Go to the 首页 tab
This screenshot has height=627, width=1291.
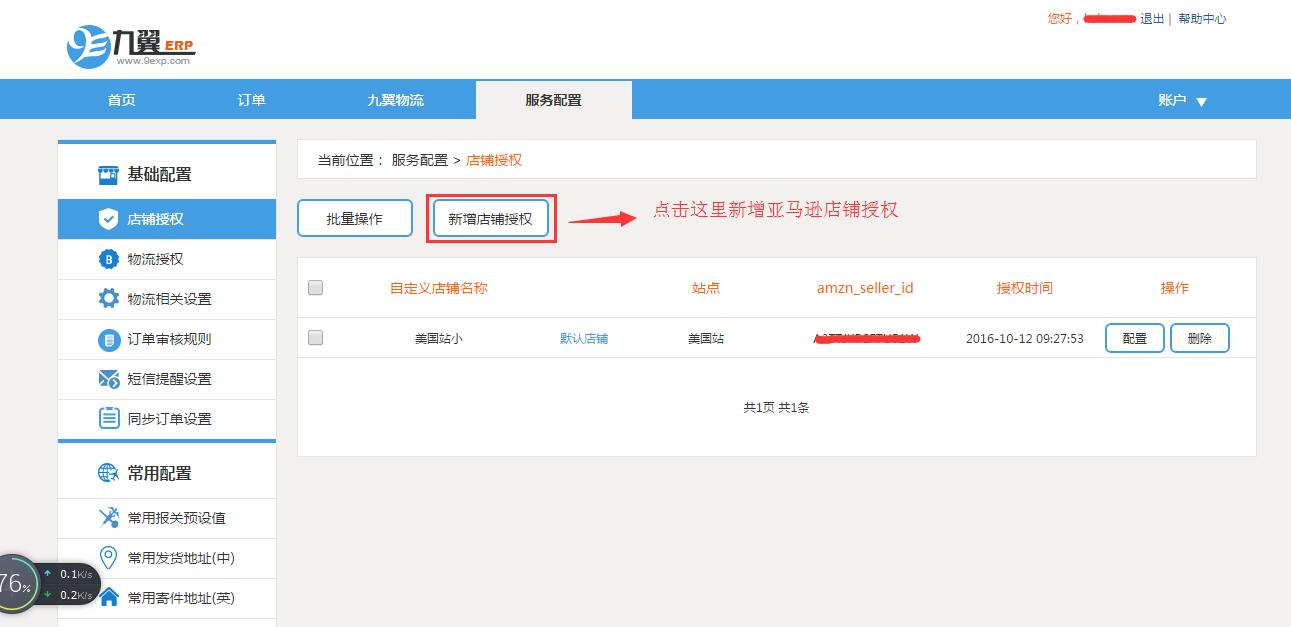(121, 100)
